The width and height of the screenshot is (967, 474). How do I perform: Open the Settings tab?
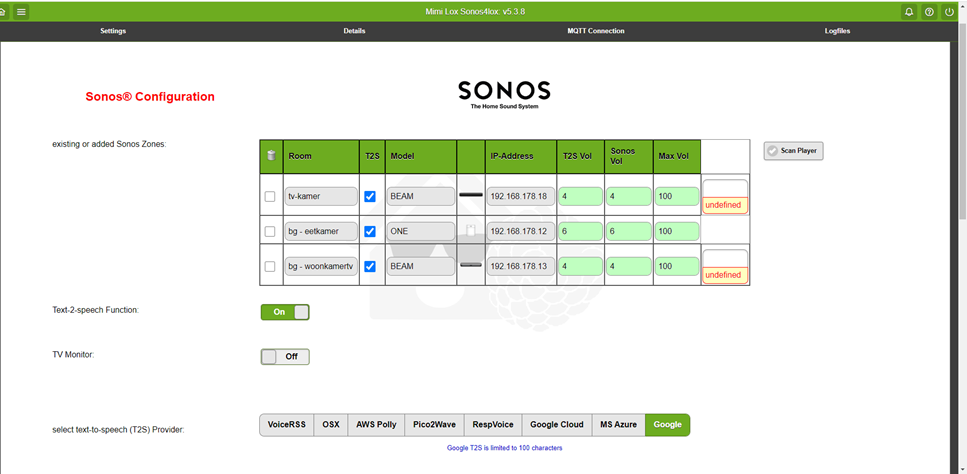113,31
